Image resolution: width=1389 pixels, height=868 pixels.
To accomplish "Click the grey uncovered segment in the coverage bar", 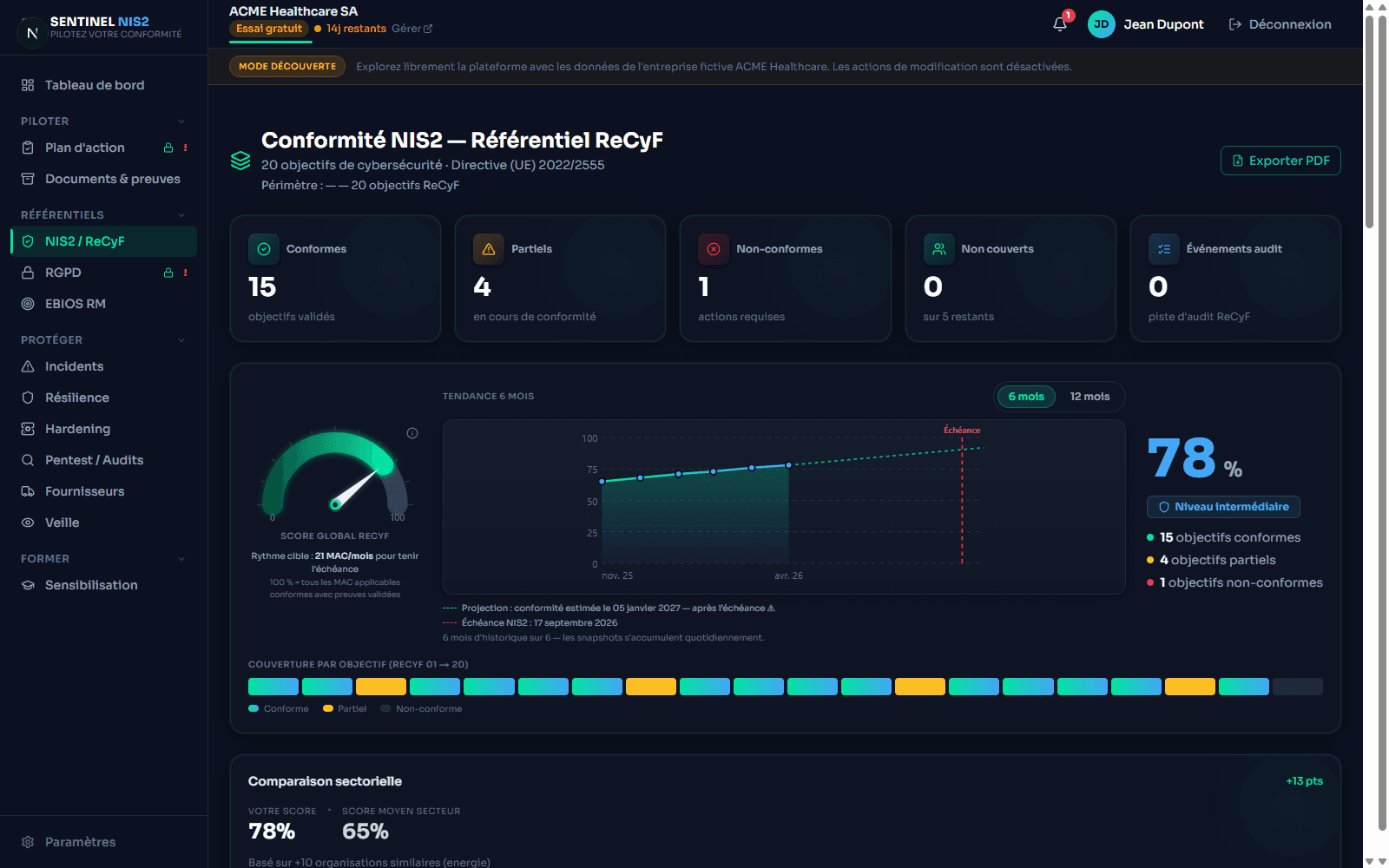I will click(1298, 687).
